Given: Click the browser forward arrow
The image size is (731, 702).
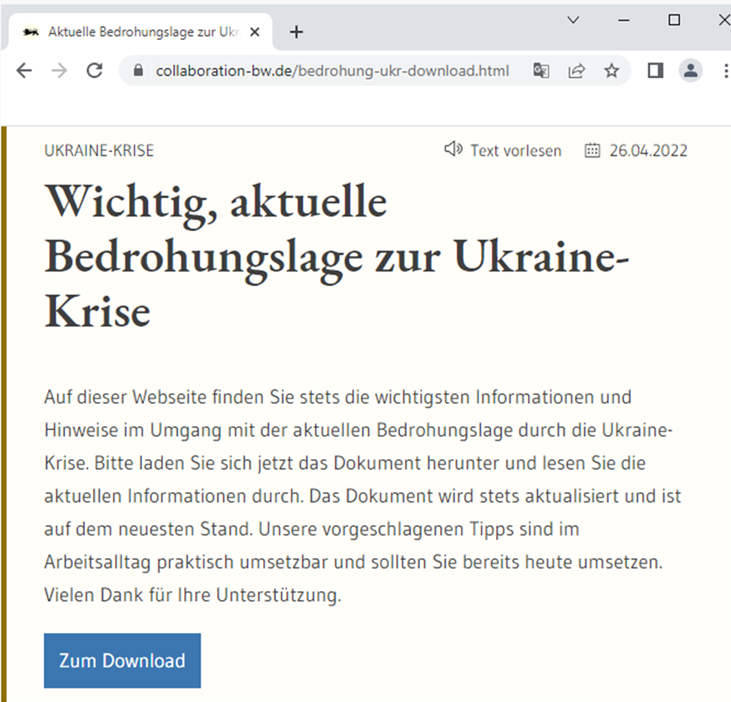Looking at the screenshot, I should click(x=59, y=71).
